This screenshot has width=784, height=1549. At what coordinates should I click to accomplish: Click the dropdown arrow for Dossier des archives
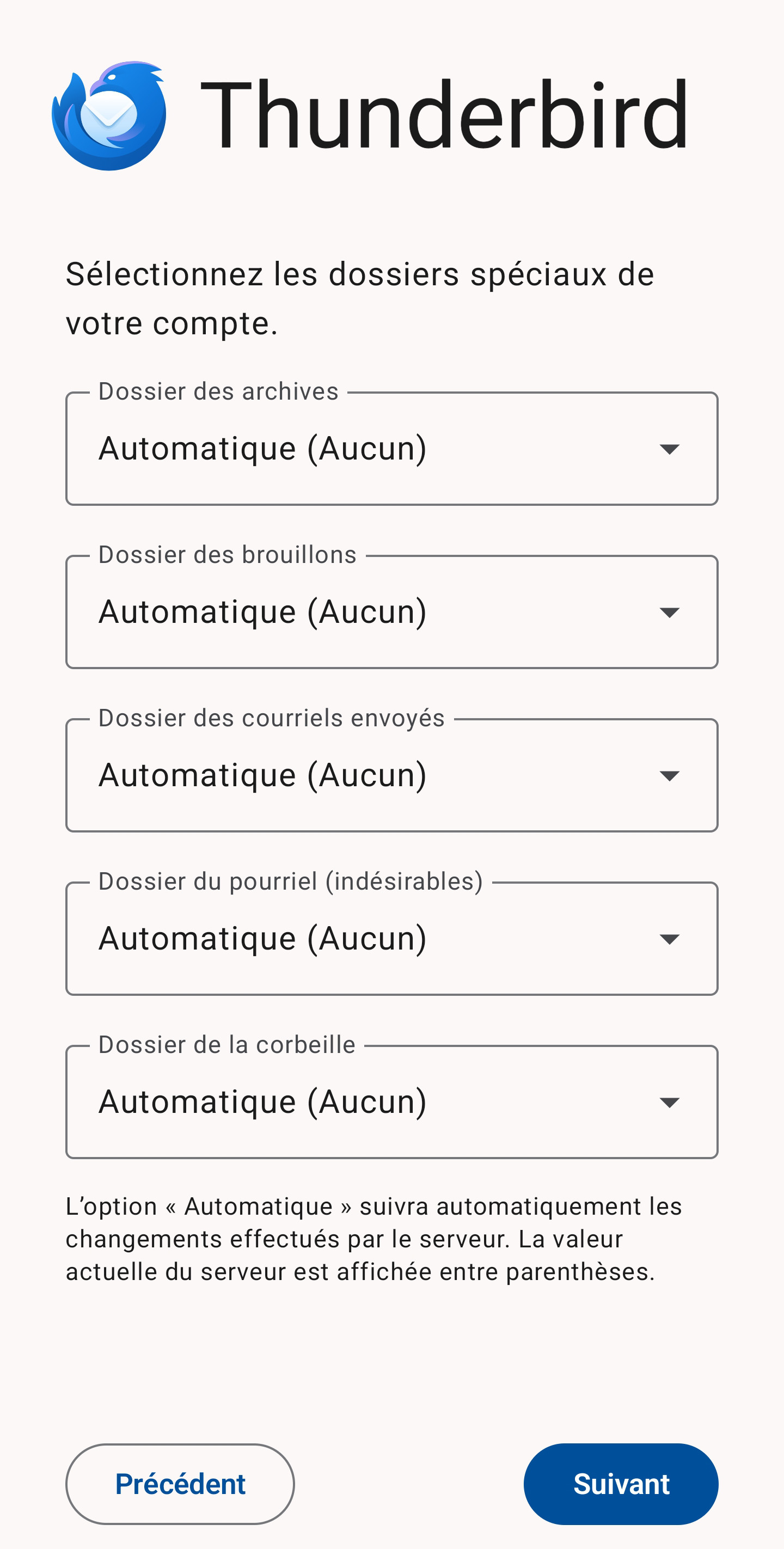[669, 449]
